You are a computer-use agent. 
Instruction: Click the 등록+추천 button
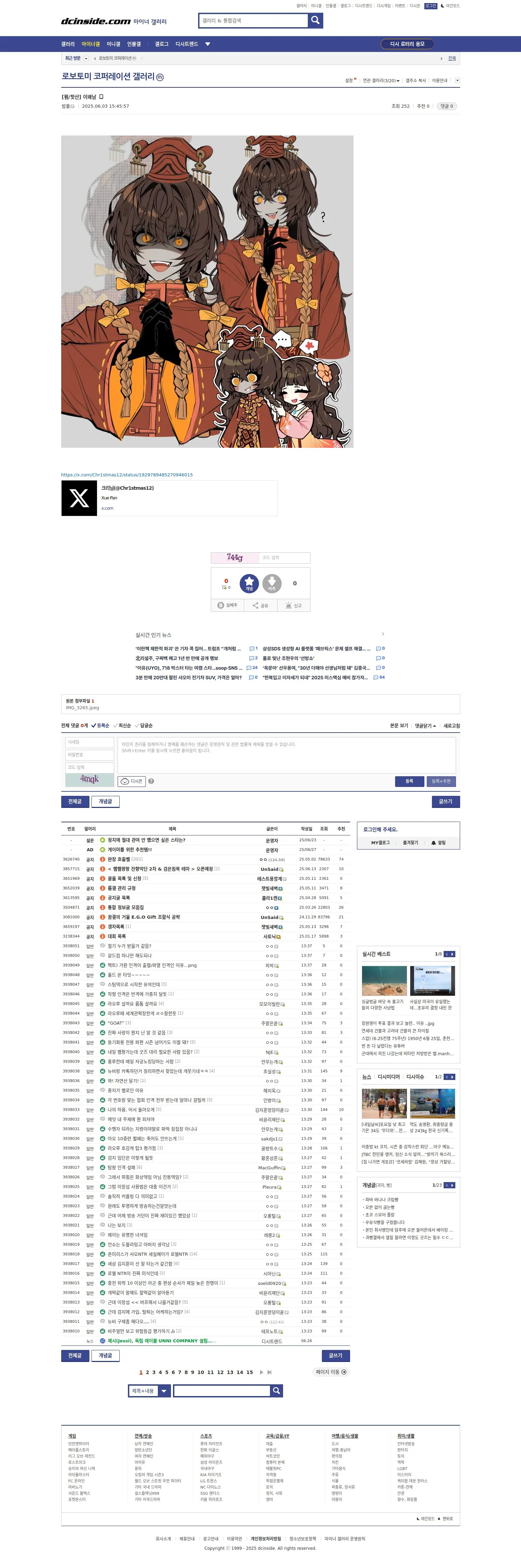[441, 781]
